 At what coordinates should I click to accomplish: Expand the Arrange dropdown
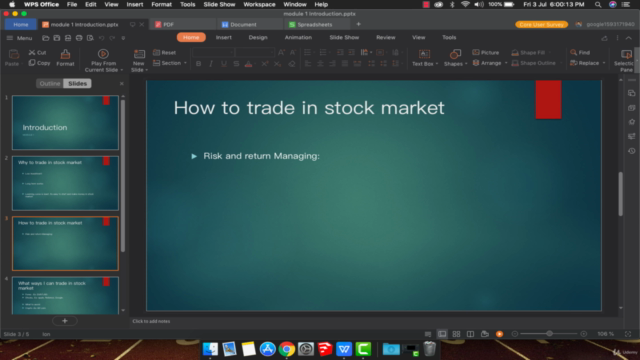point(506,63)
